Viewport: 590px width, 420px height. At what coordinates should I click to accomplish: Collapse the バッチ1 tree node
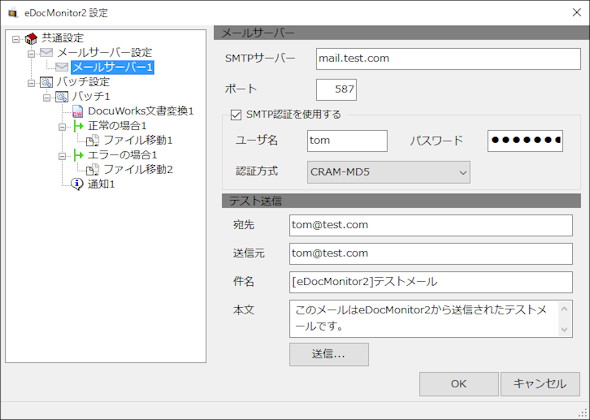47,97
